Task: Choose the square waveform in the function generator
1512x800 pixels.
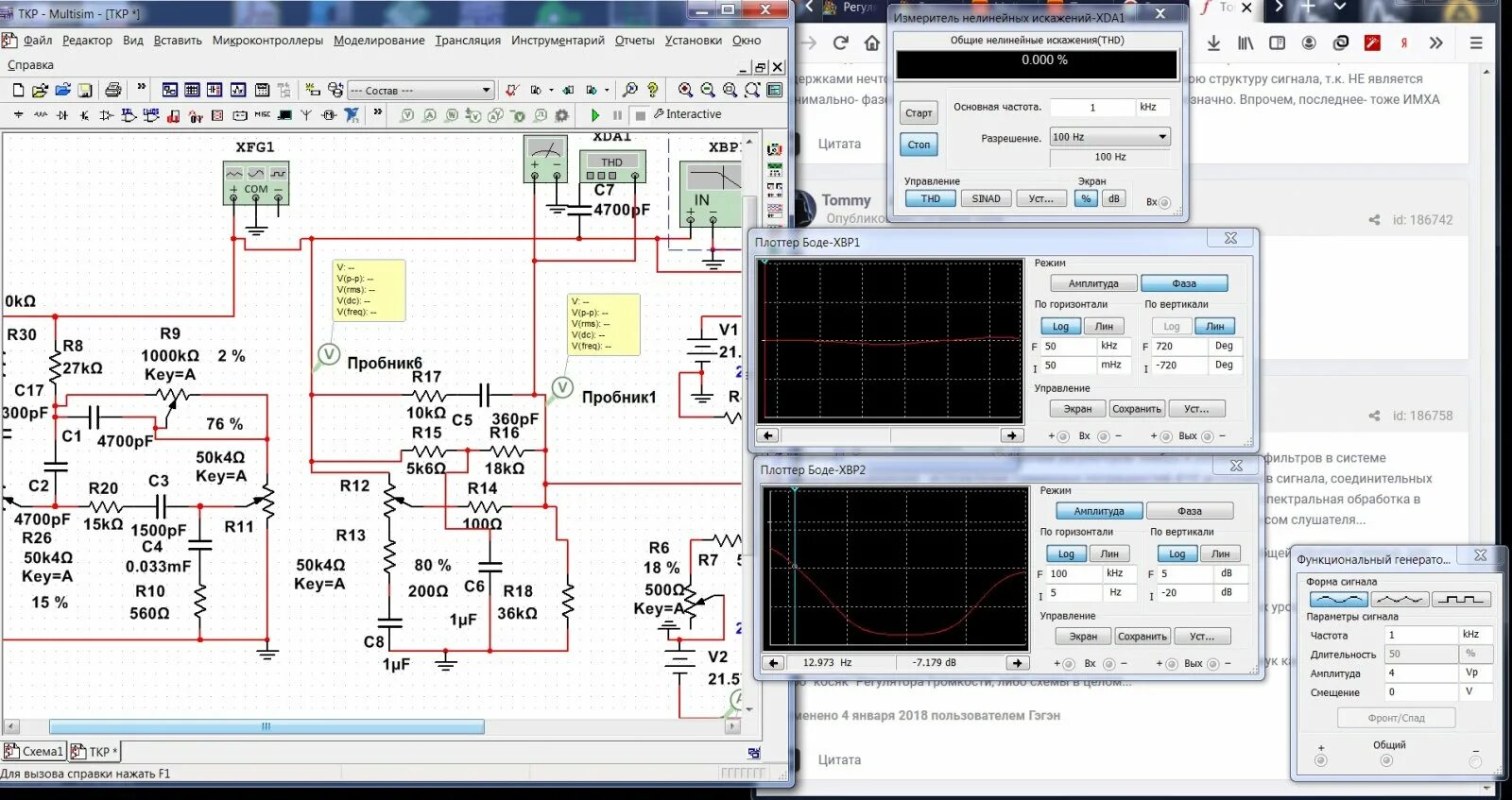Action: 1462,600
